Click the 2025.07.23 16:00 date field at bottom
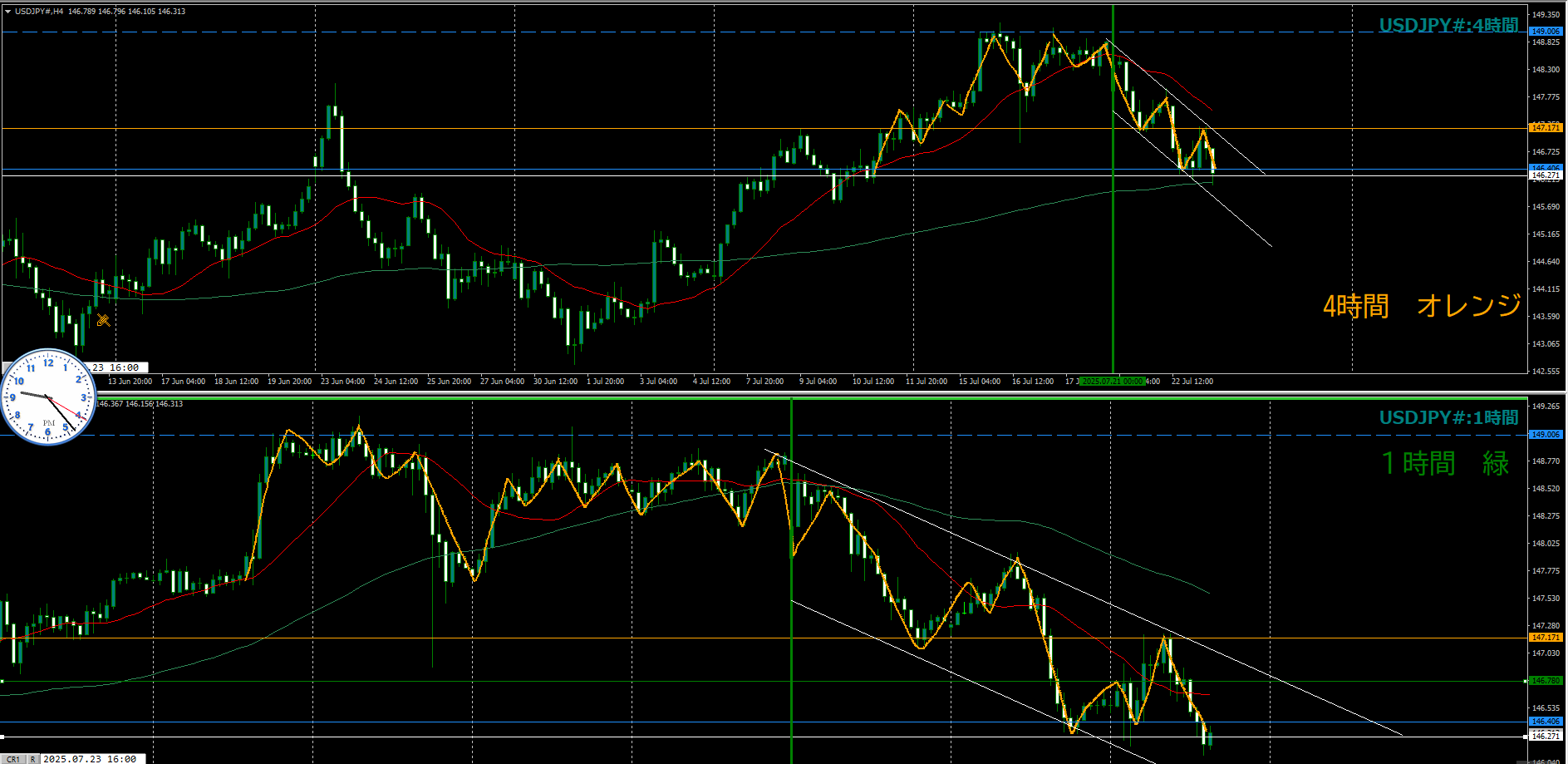This screenshot has height=764, width=1568. coord(90,758)
